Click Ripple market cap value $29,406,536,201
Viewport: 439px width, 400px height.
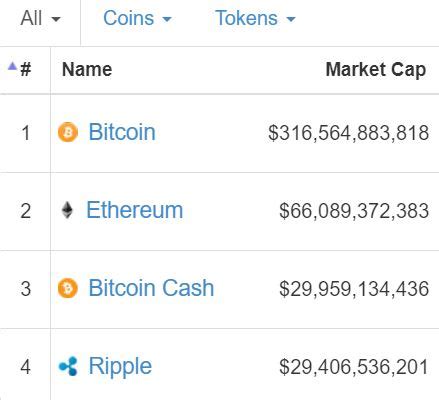(354, 367)
